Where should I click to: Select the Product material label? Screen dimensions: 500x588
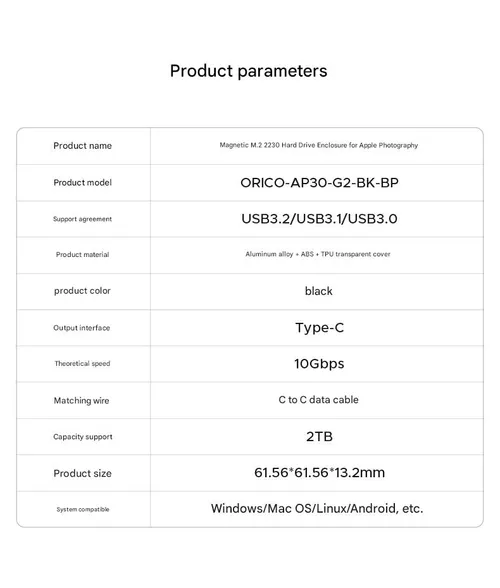tap(83, 255)
